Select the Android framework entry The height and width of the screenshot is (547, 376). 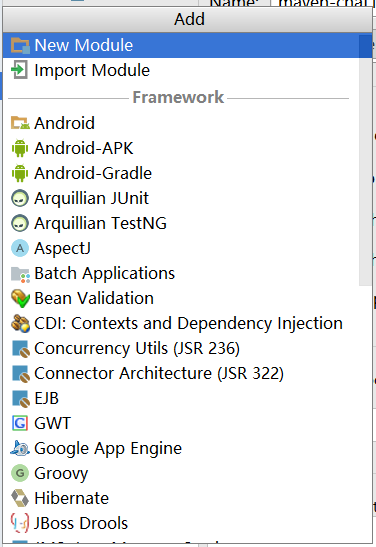(181, 123)
